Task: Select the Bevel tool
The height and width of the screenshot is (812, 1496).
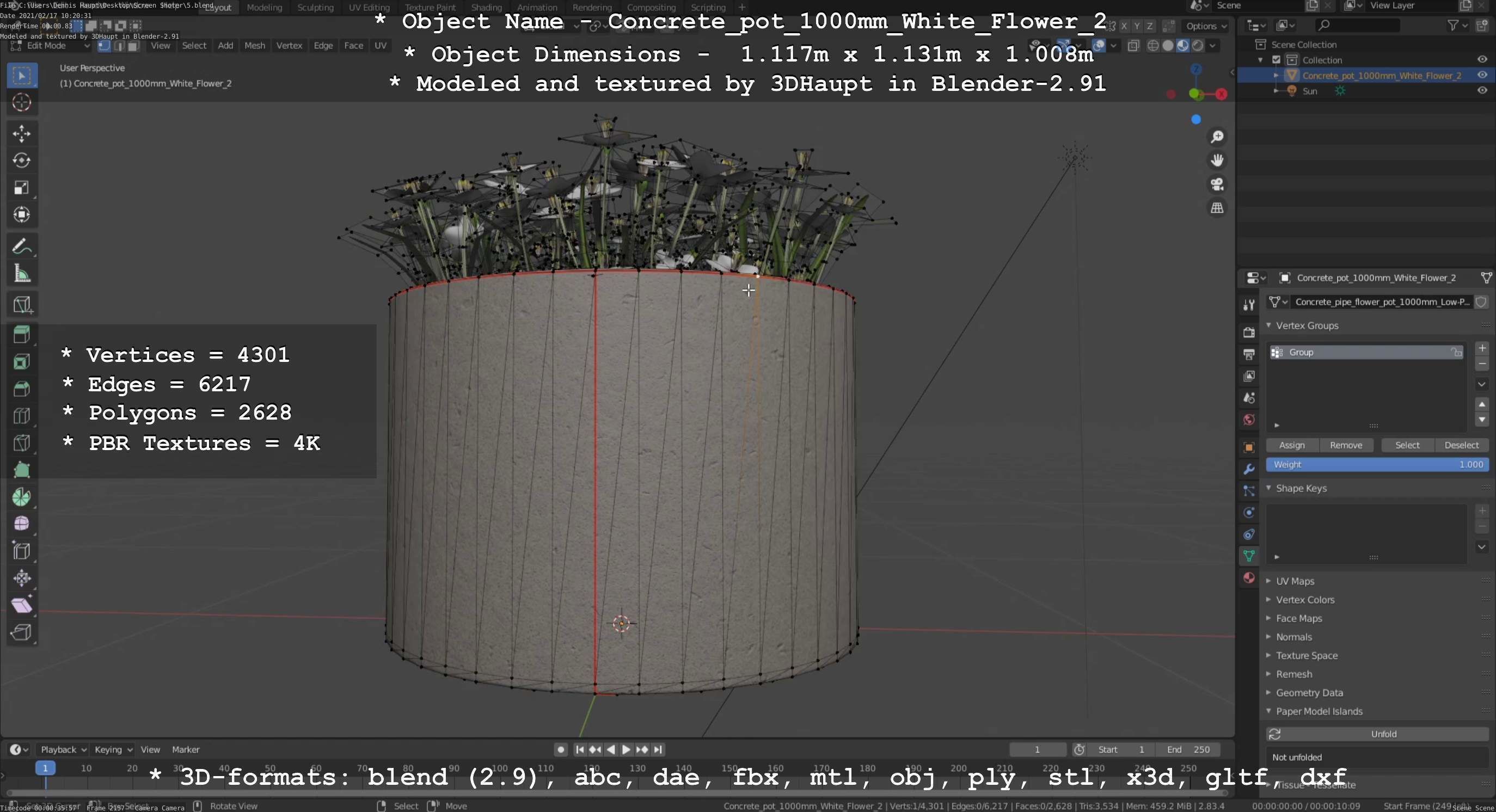Action: [22, 388]
